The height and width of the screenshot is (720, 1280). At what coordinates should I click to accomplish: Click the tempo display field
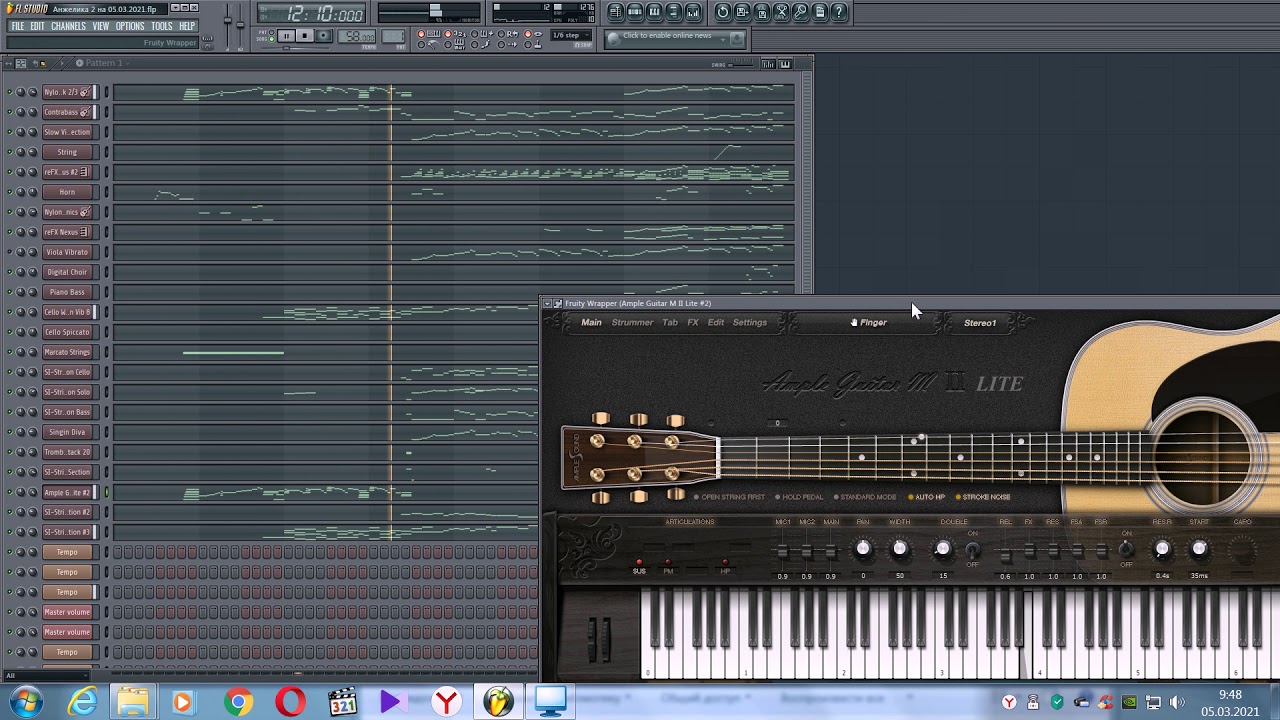[357, 37]
